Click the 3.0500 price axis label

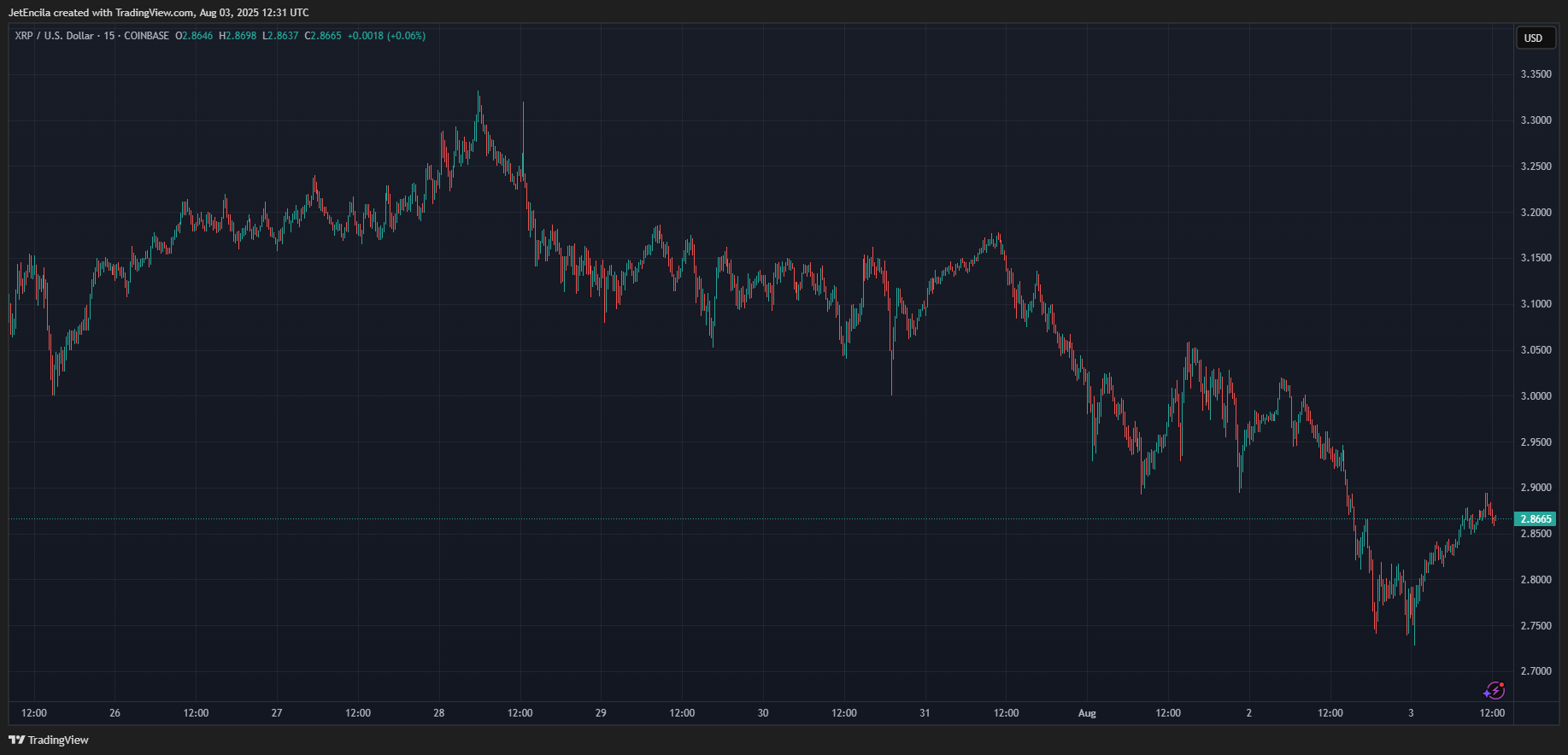(1536, 350)
